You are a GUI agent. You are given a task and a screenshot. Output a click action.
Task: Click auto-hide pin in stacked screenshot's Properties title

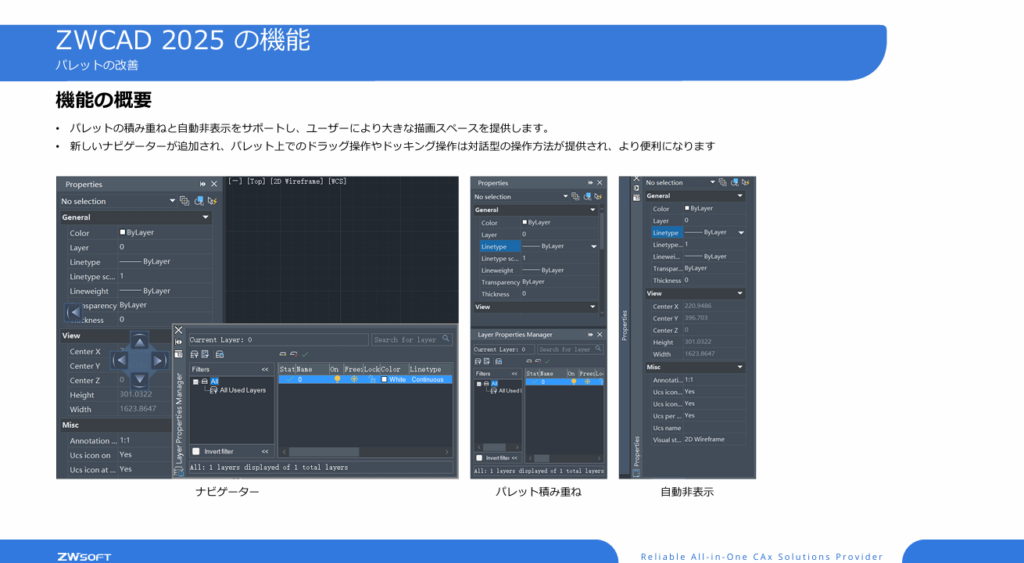[x=590, y=183]
